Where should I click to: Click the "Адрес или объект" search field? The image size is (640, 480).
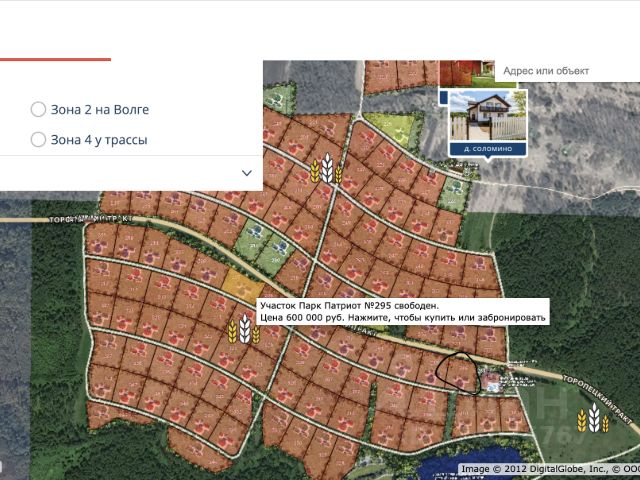click(x=567, y=71)
